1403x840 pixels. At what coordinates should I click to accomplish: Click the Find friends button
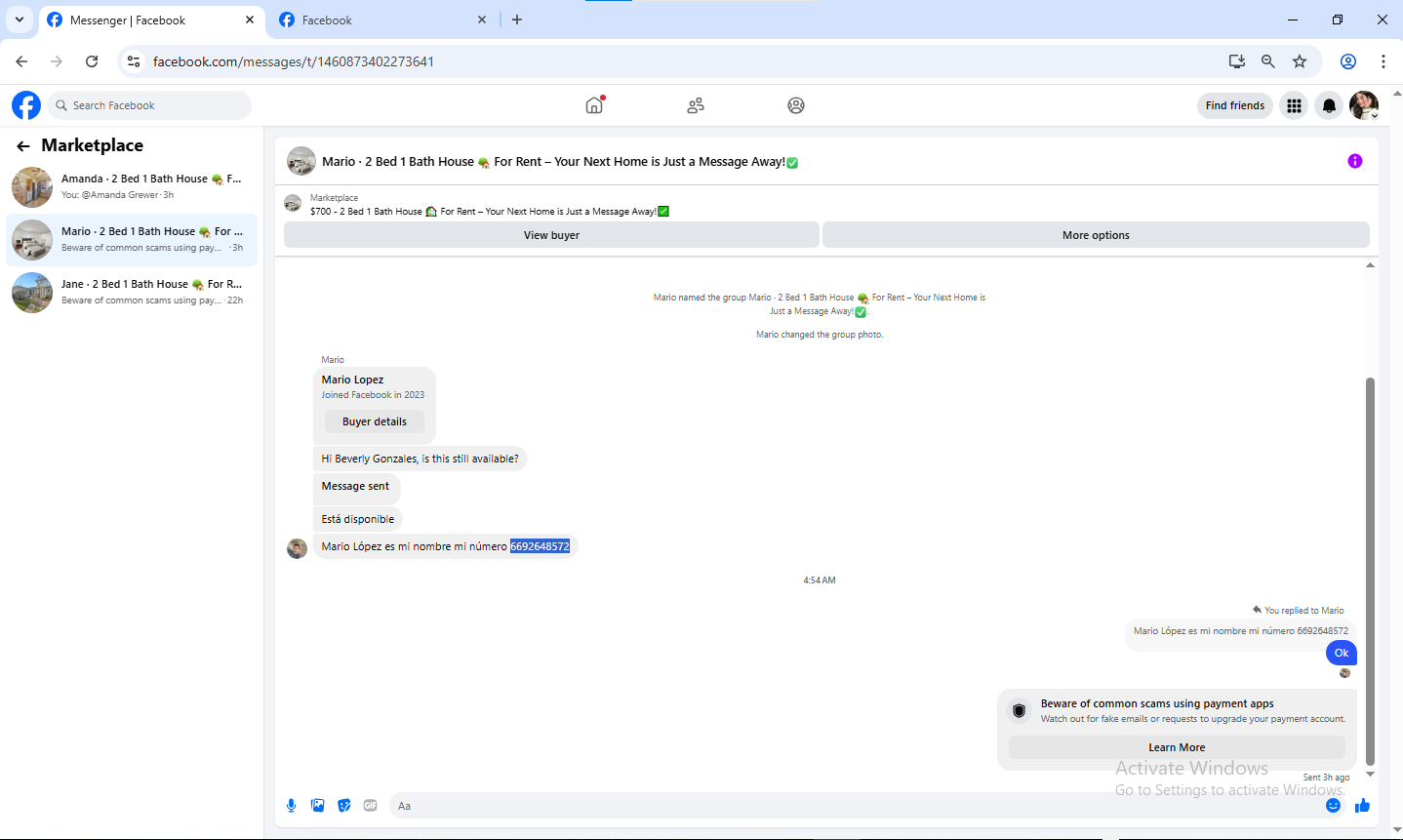coord(1234,105)
